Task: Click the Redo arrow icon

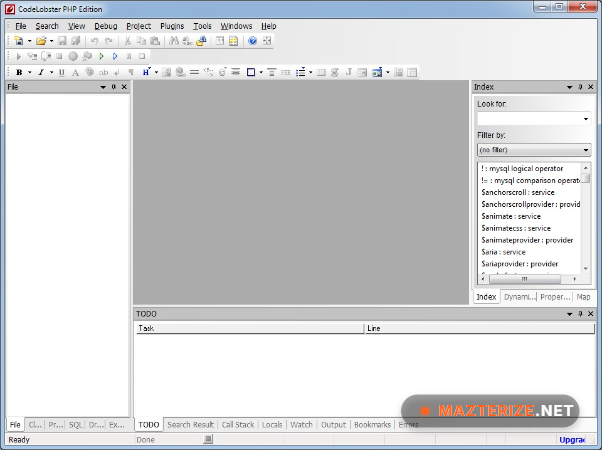Action: point(109,41)
